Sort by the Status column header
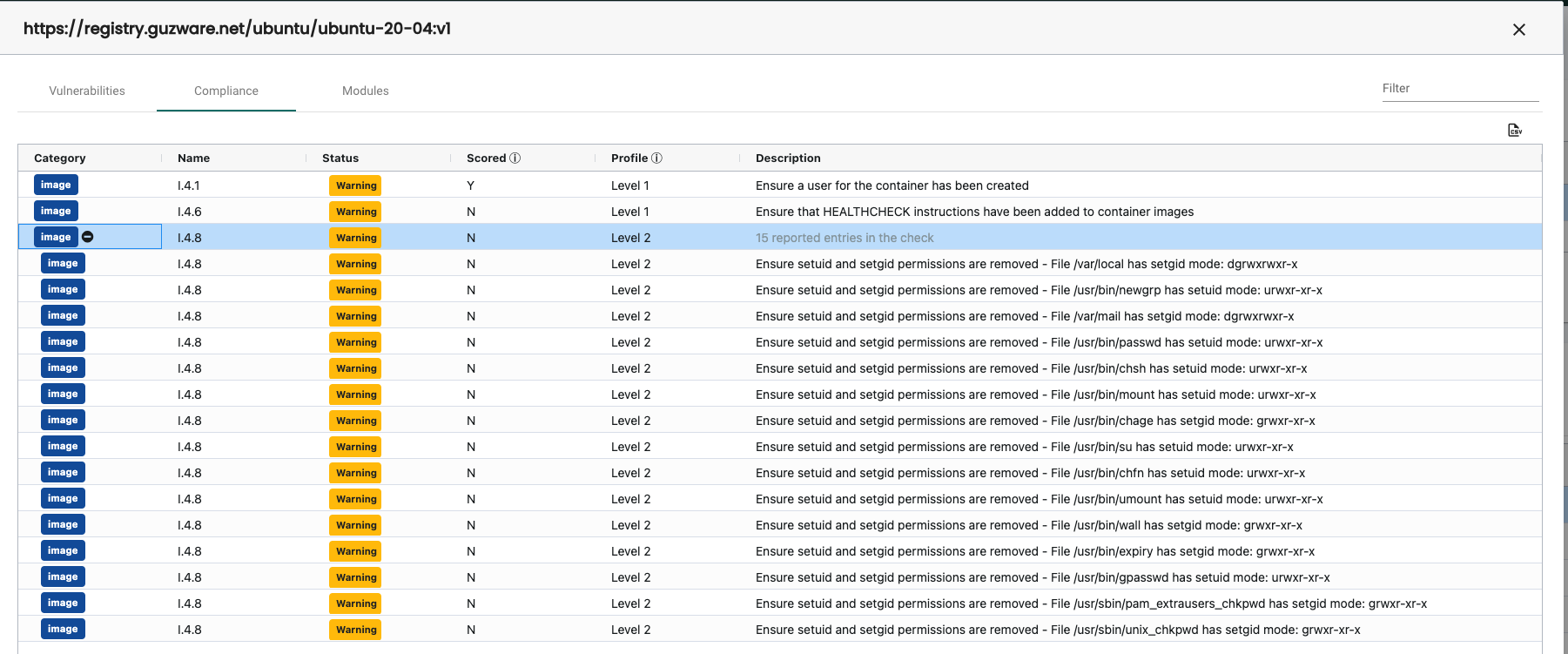 coord(340,158)
